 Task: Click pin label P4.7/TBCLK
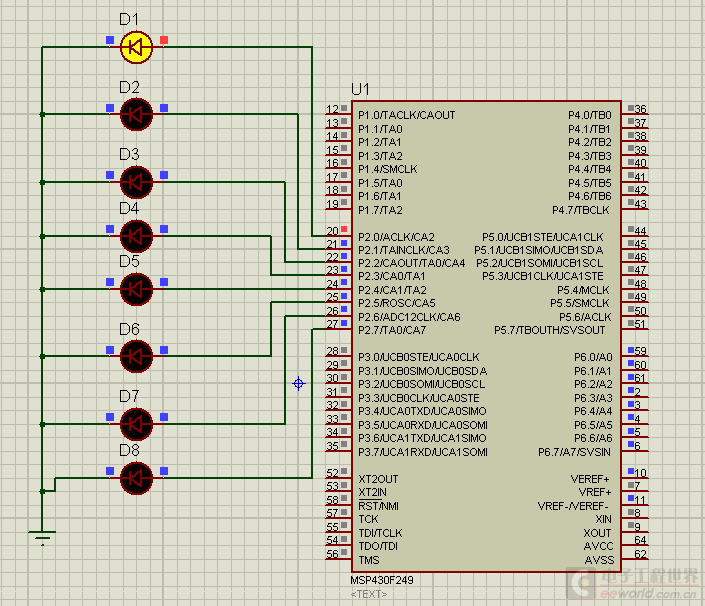[580, 210]
